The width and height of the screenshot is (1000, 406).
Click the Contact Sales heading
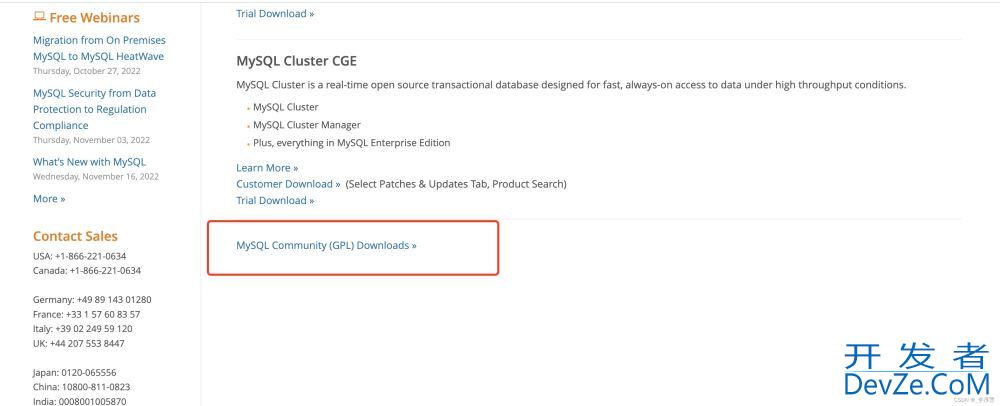coord(75,236)
